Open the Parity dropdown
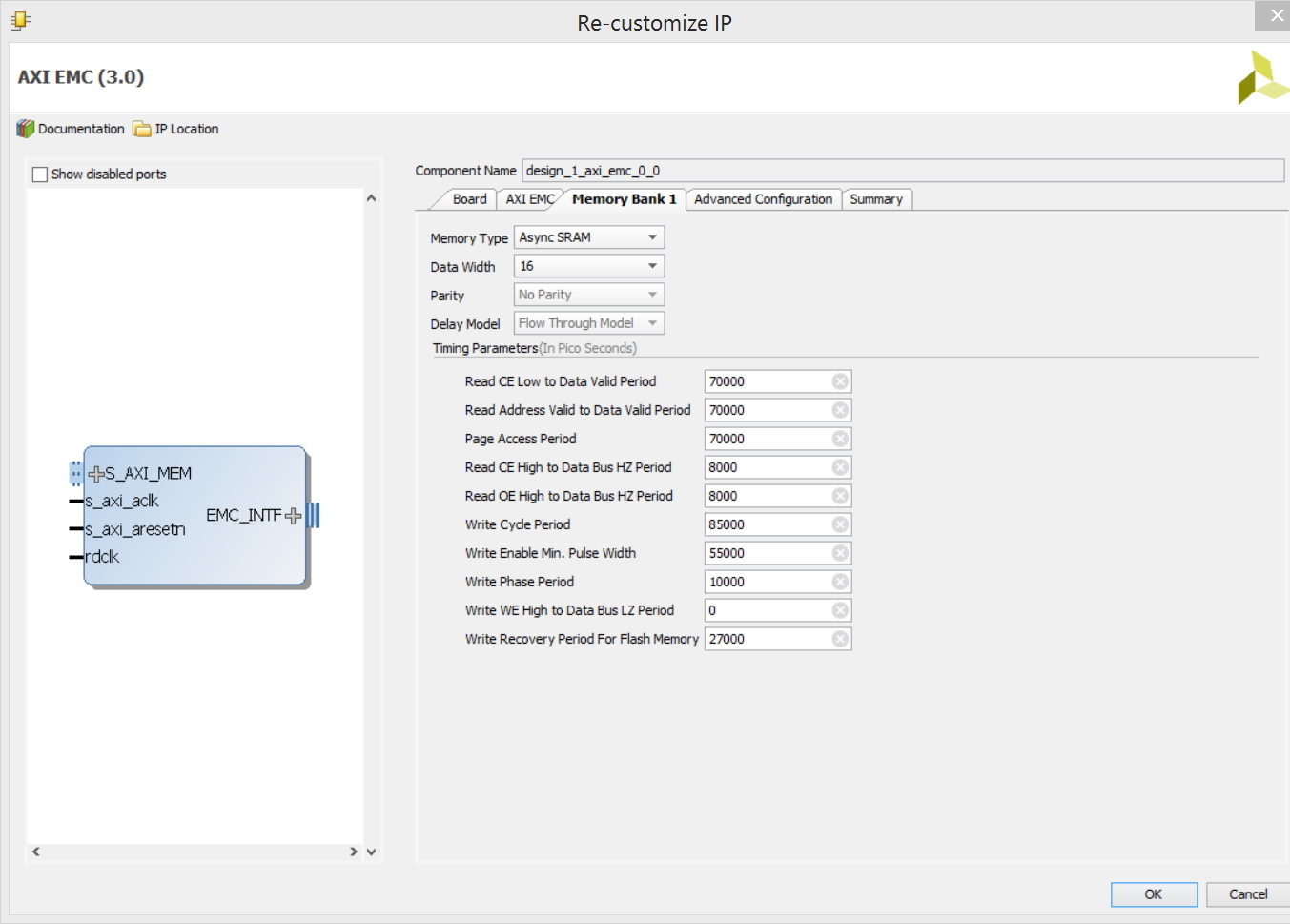 pyautogui.click(x=589, y=295)
